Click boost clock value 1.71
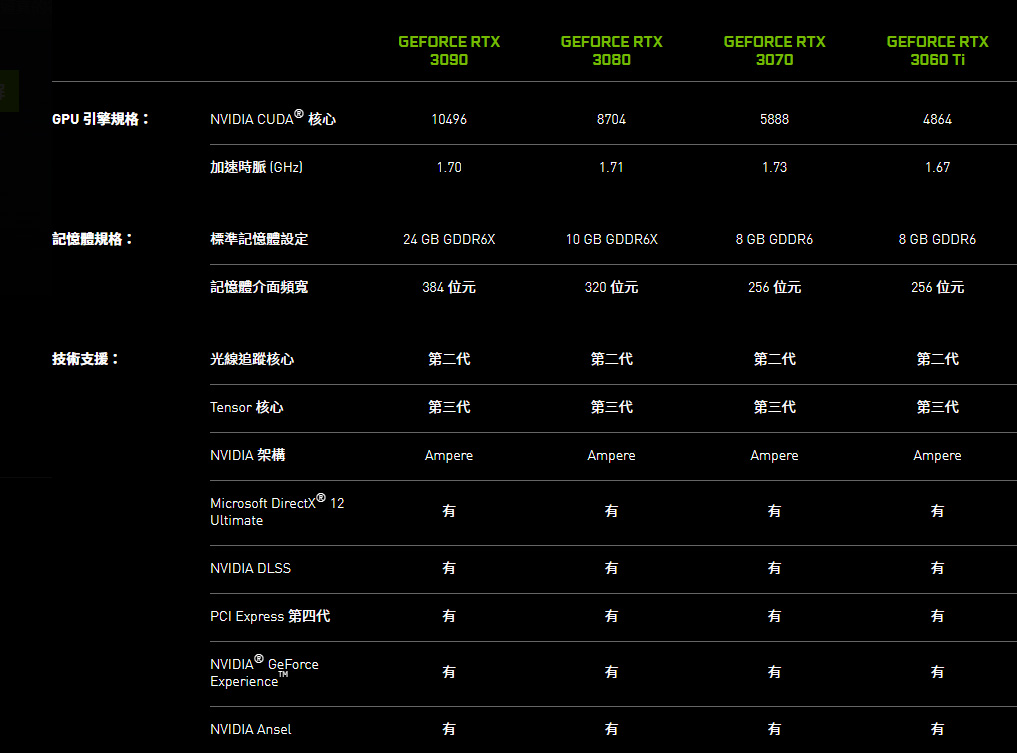The height and width of the screenshot is (753, 1017). point(612,167)
